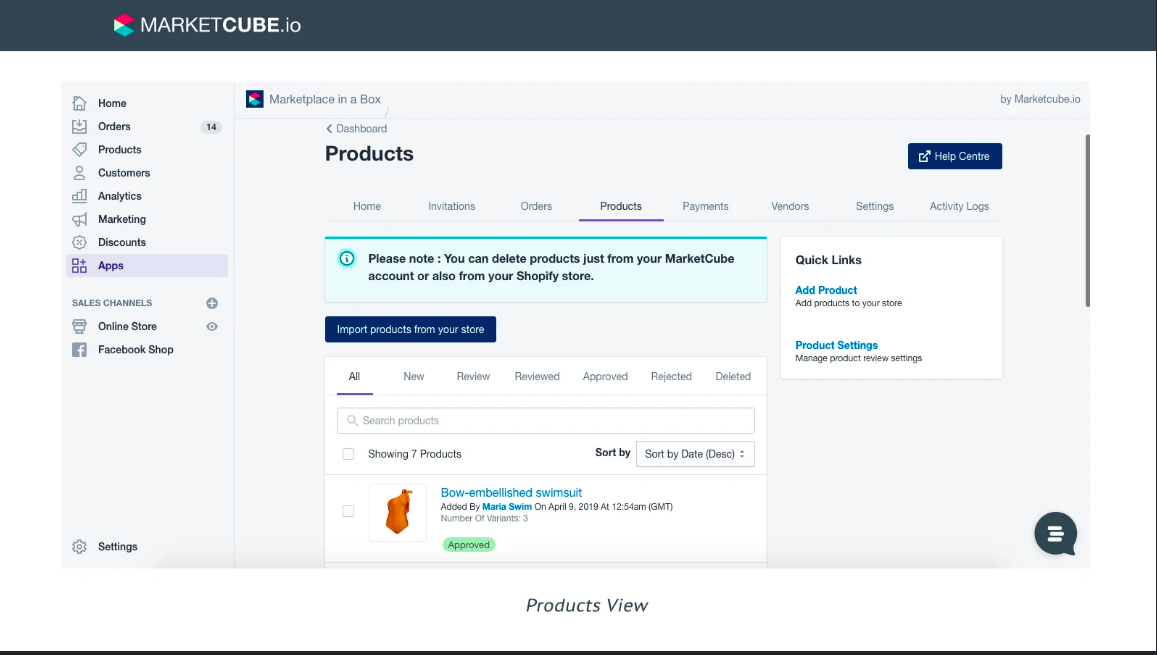This screenshot has height=655, width=1157.
Task: Click the Products tag icon in sidebar
Action: 79,149
